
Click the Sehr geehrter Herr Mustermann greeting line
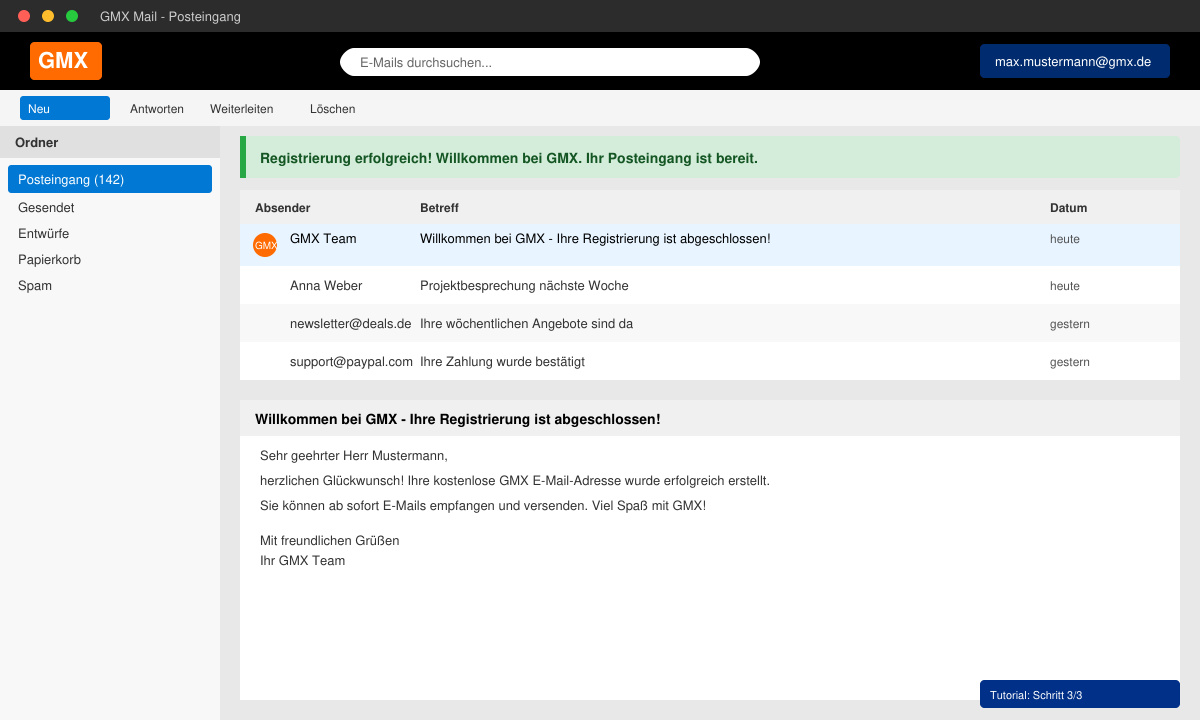point(354,456)
